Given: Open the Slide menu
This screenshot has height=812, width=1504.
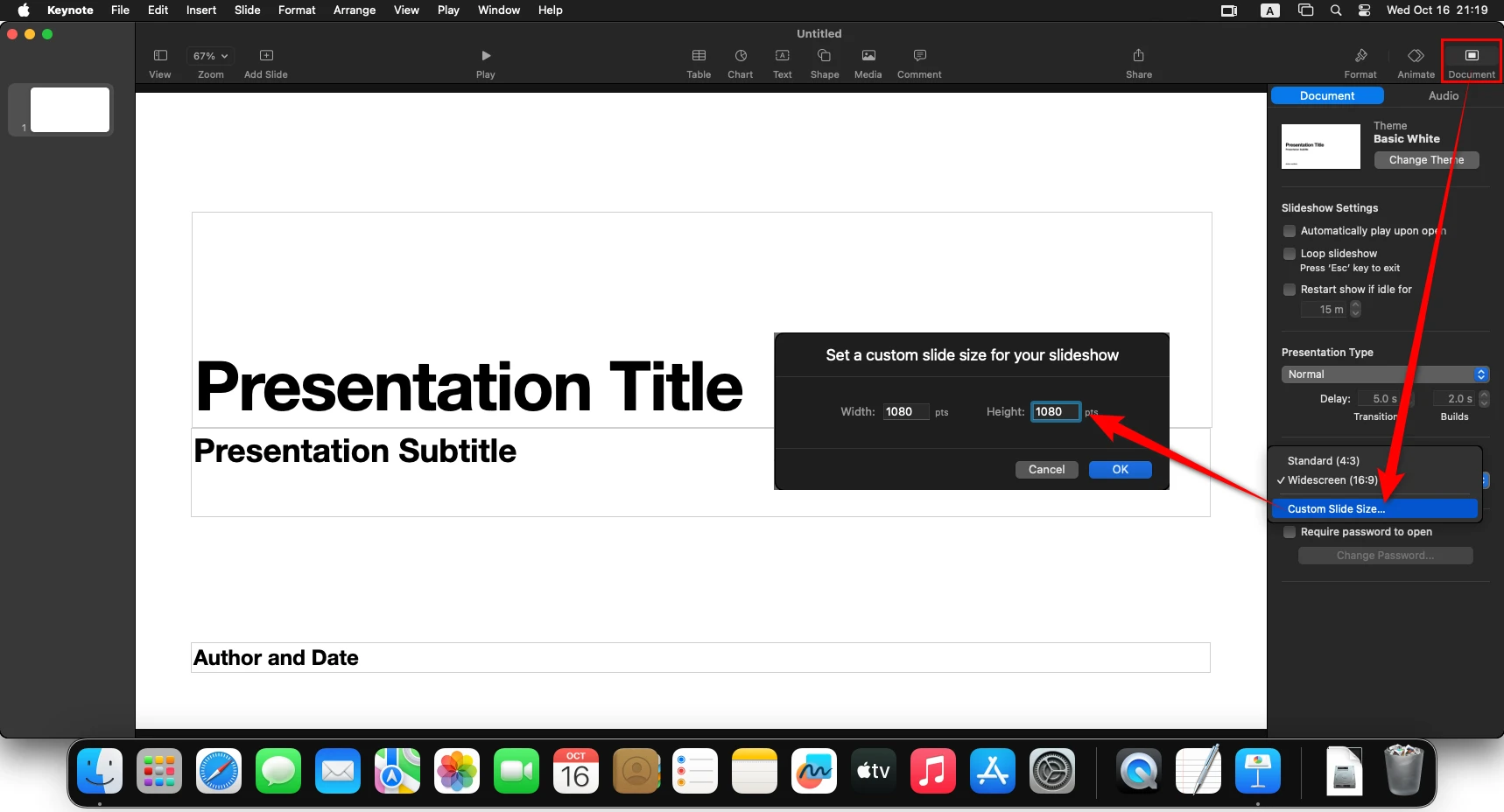Looking at the screenshot, I should pyautogui.click(x=248, y=10).
